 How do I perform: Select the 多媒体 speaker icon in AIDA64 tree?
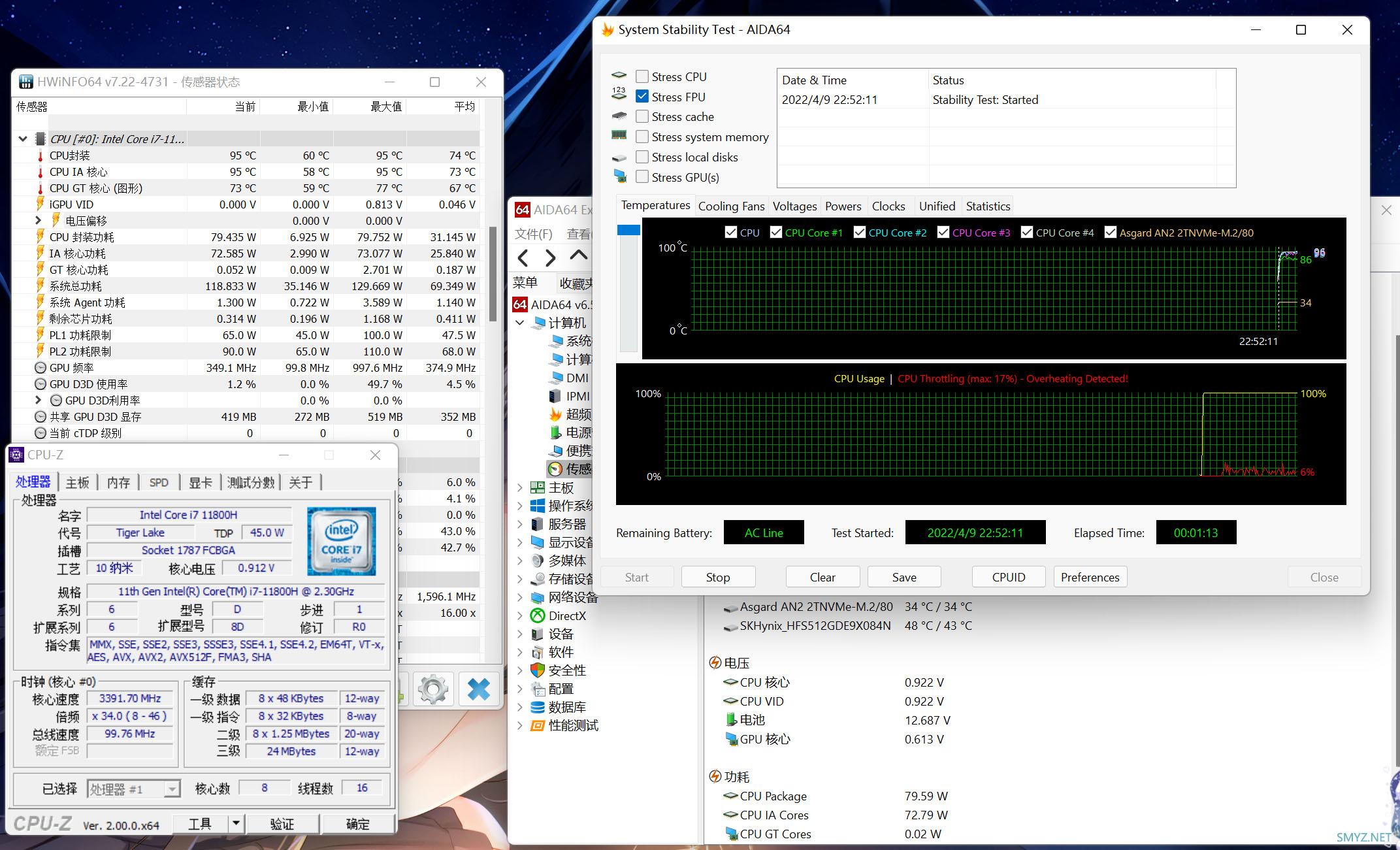point(538,561)
